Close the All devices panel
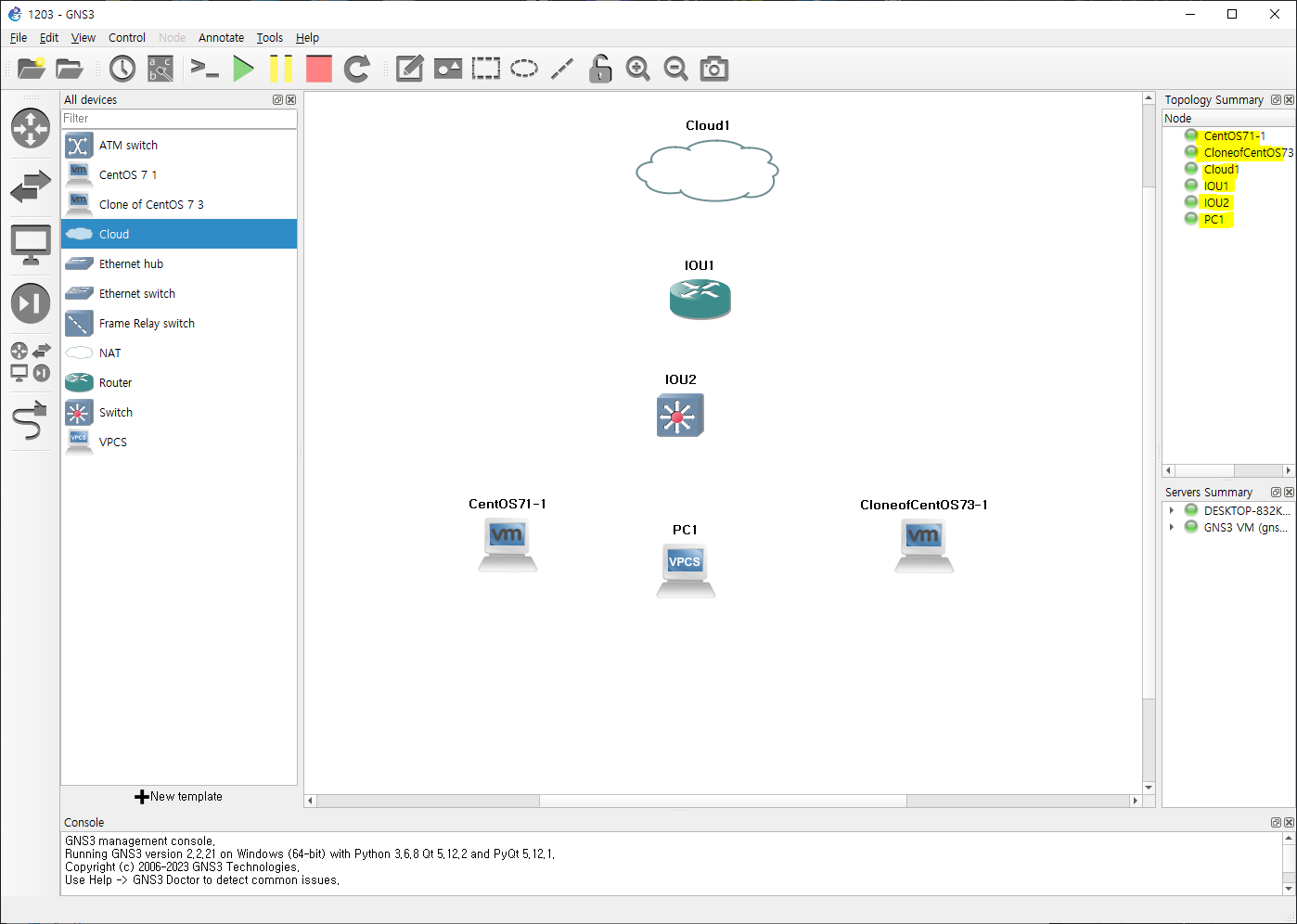 coord(290,100)
